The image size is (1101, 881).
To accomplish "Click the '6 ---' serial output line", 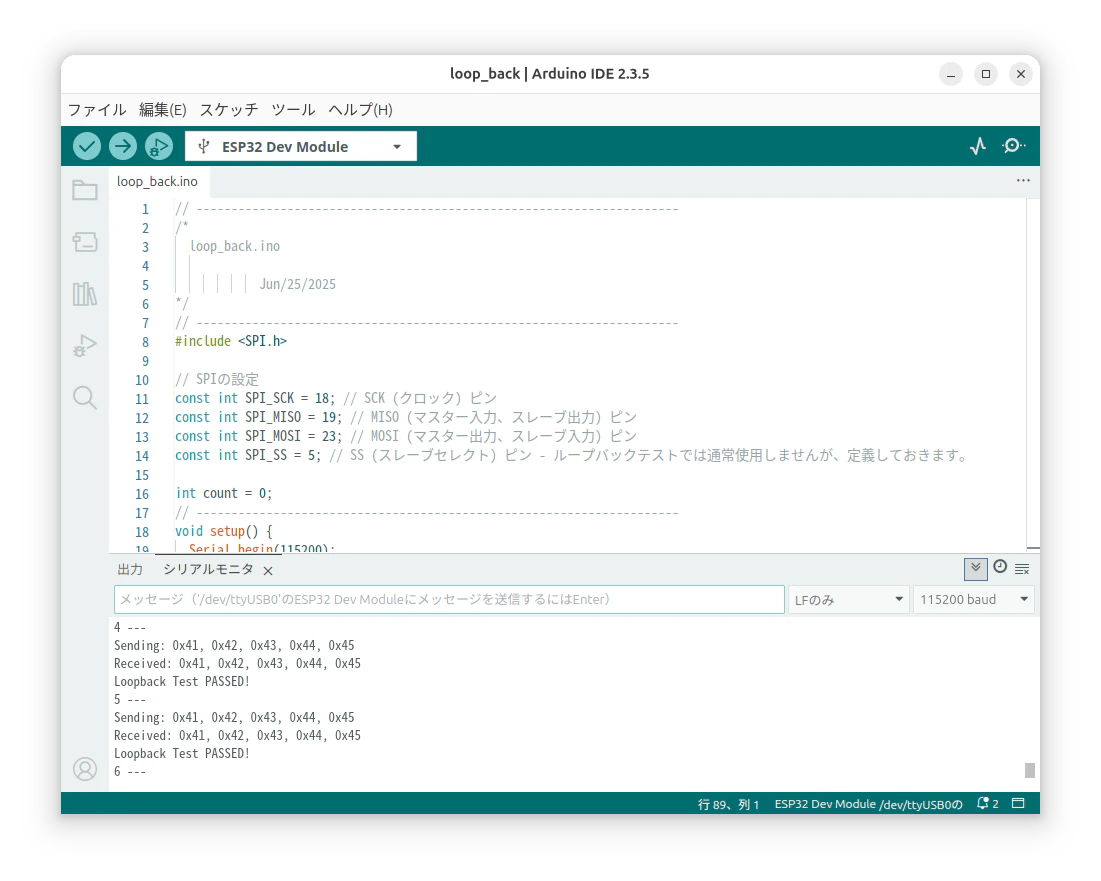I will (130, 771).
